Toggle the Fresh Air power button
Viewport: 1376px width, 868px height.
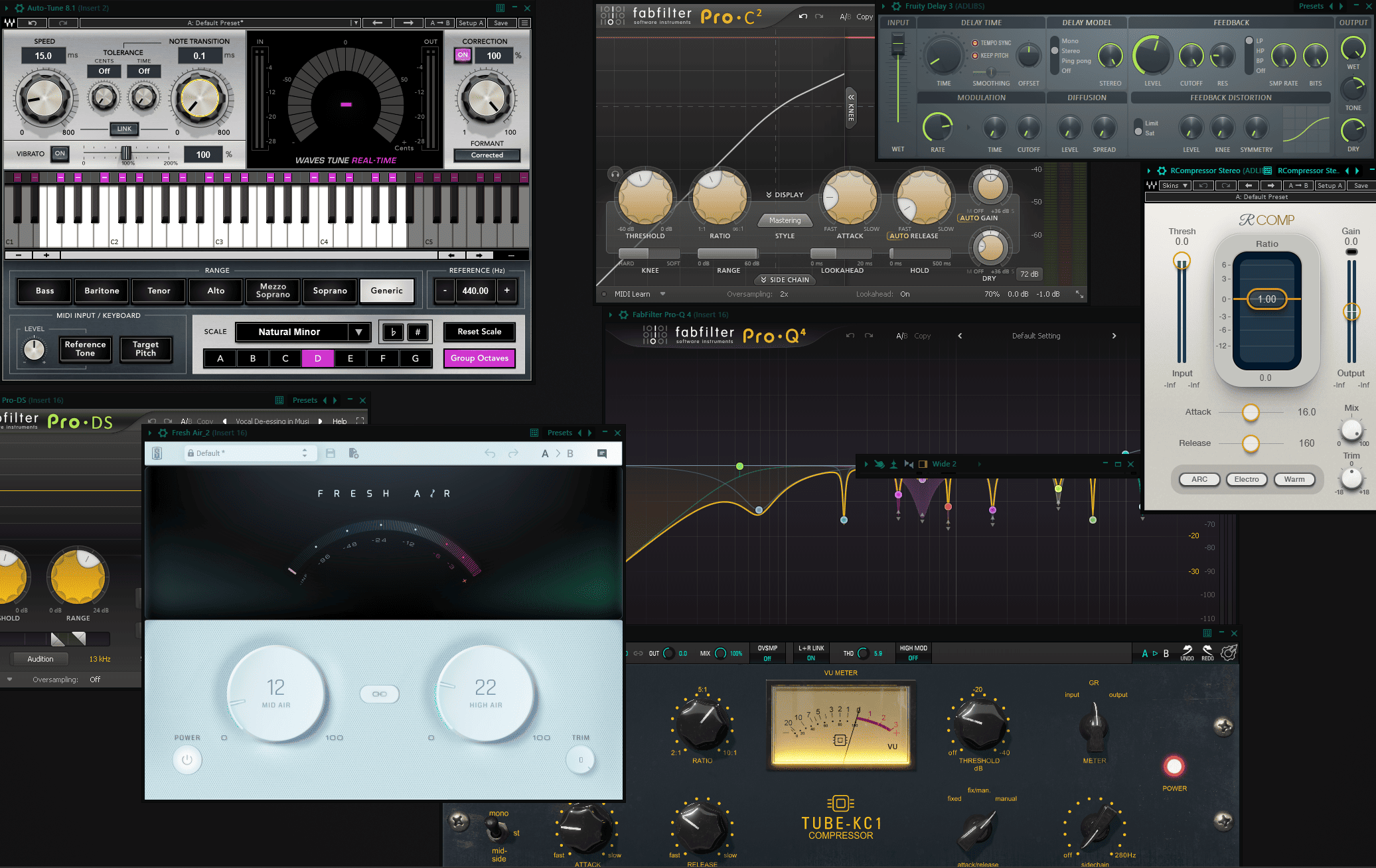187,760
